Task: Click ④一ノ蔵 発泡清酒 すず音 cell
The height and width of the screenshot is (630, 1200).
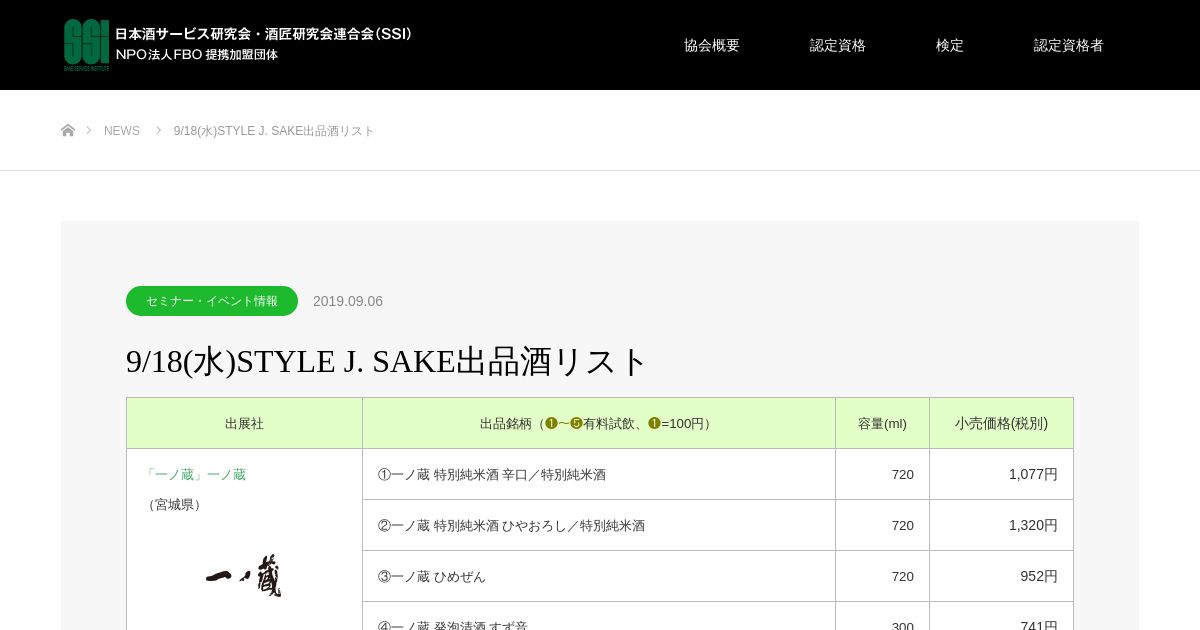Action: [x=599, y=616]
